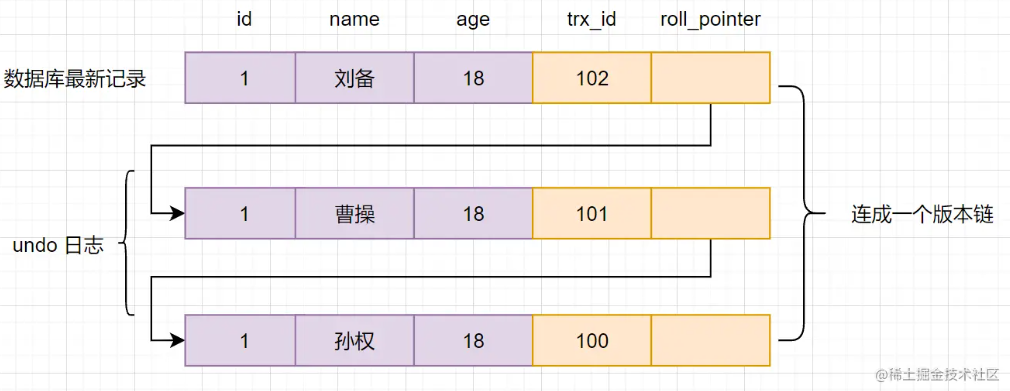Select the trx_id cell with 102
Image resolution: width=1010 pixels, height=391 pixels.
tap(592, 78)
